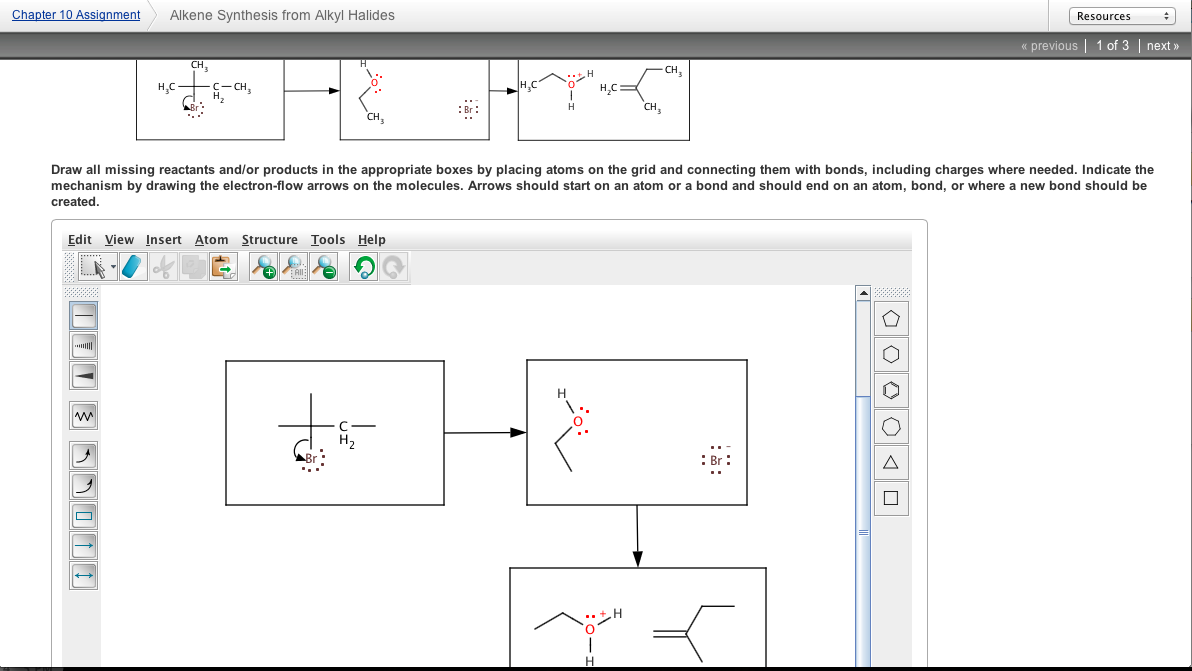
Task: Select the cyclopropane triangle template
Action: 890,461
